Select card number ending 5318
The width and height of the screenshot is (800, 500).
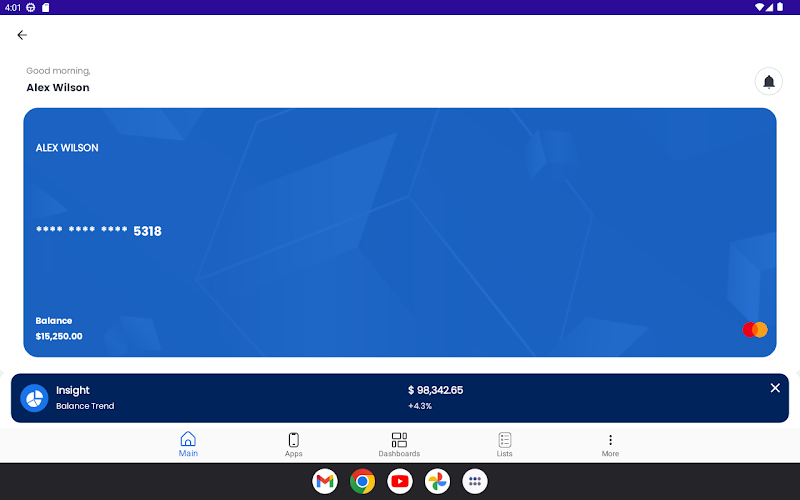coord(98,231)
